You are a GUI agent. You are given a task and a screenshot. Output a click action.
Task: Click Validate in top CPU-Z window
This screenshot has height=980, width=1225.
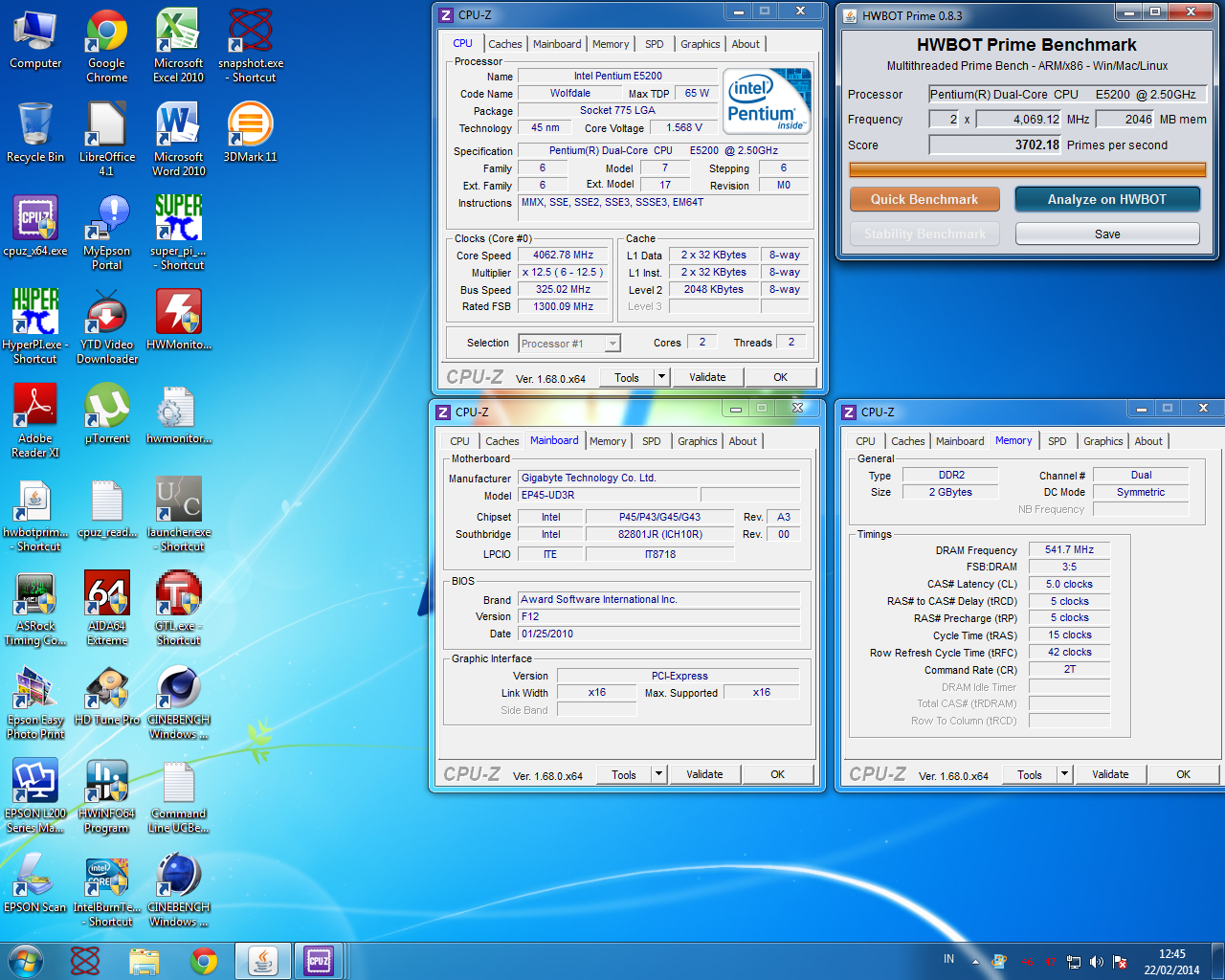tap(707, 377)
